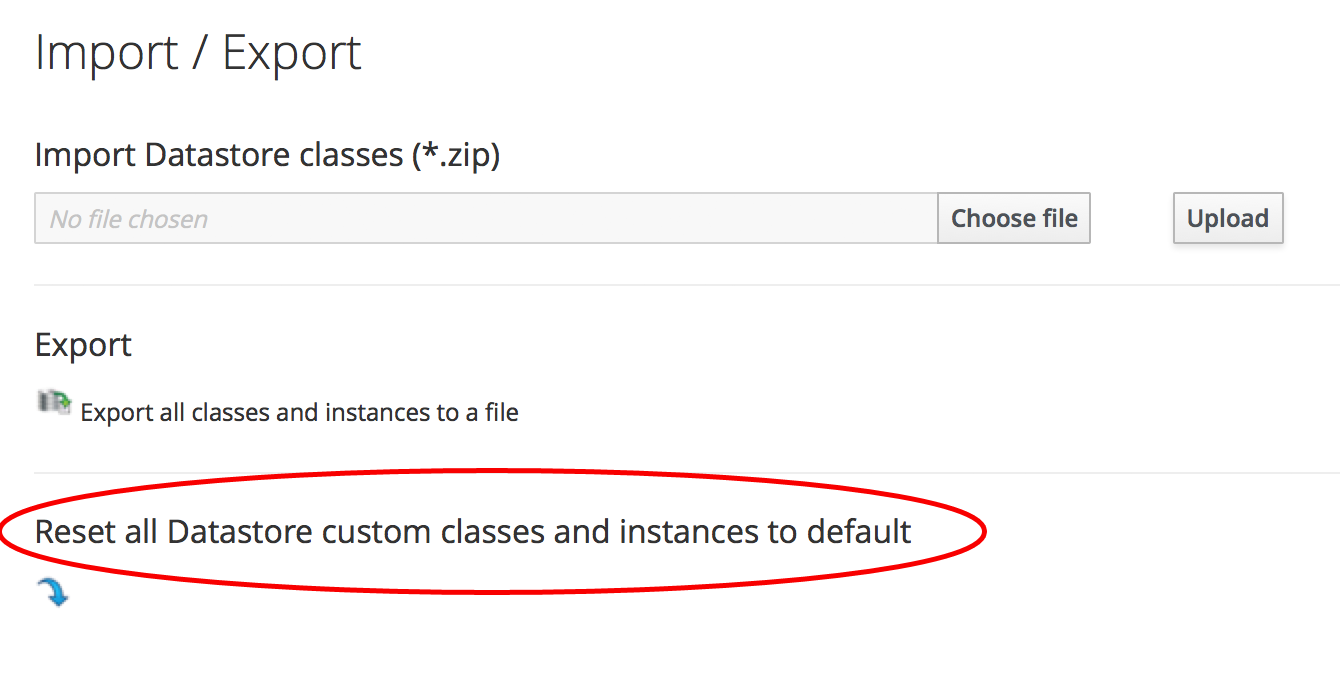The height and width of the screenshot is (685, 1340).
Task: Click the word 'Export' in the page title
Action: coord(291,53)
